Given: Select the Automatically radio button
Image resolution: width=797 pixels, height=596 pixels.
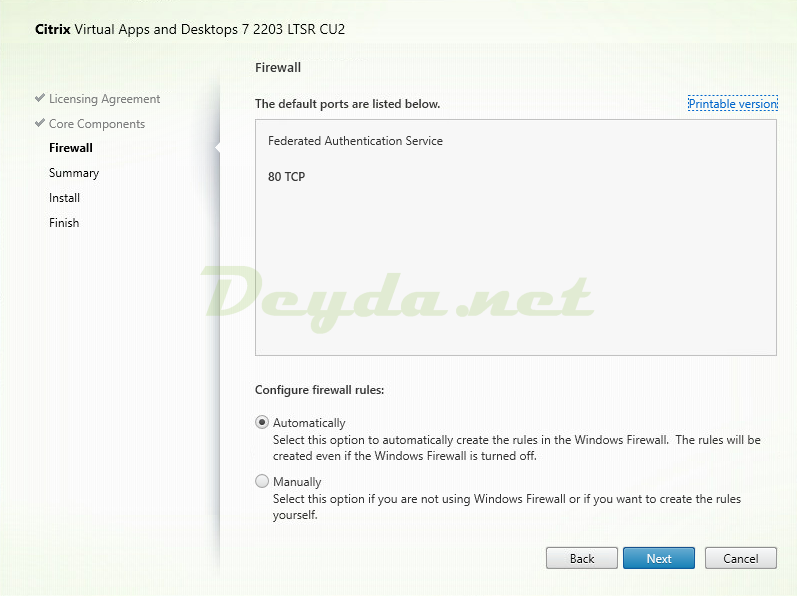Looking at the screenshot, I should click(x=263, y=423).
